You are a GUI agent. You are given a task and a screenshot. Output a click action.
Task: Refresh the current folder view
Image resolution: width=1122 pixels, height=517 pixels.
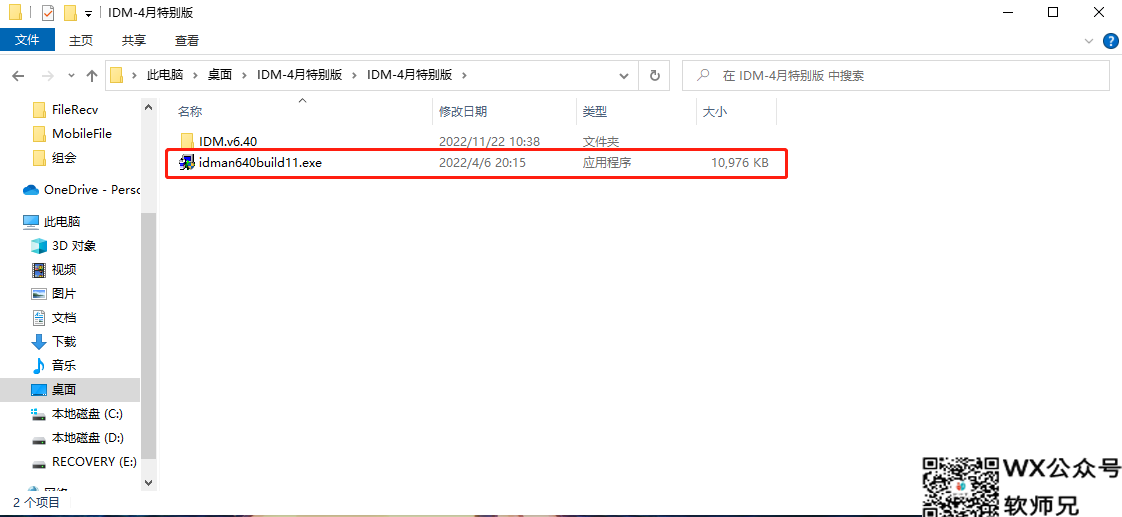click(x=654, y=75)
